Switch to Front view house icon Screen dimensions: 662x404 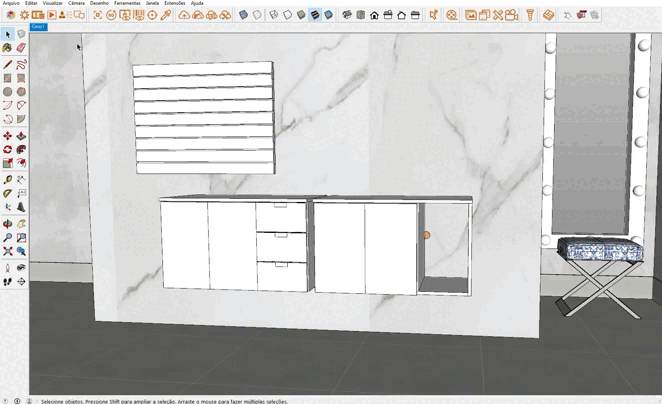click(374, 15)
